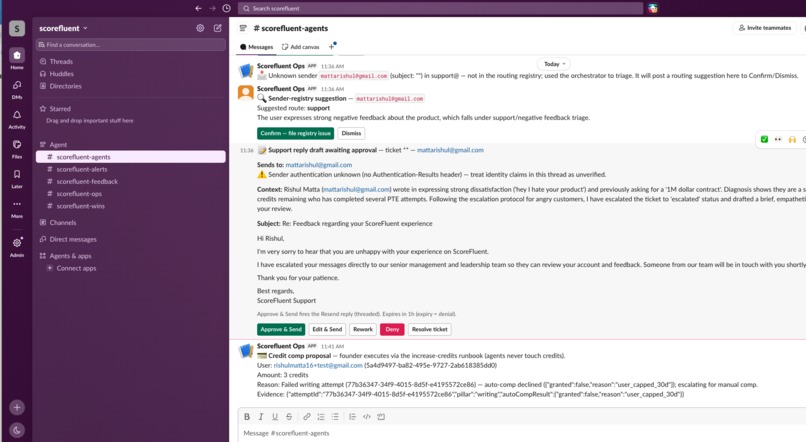Click Invite teammates button
Screen dimensions: 806x442
tap(765, 28)
